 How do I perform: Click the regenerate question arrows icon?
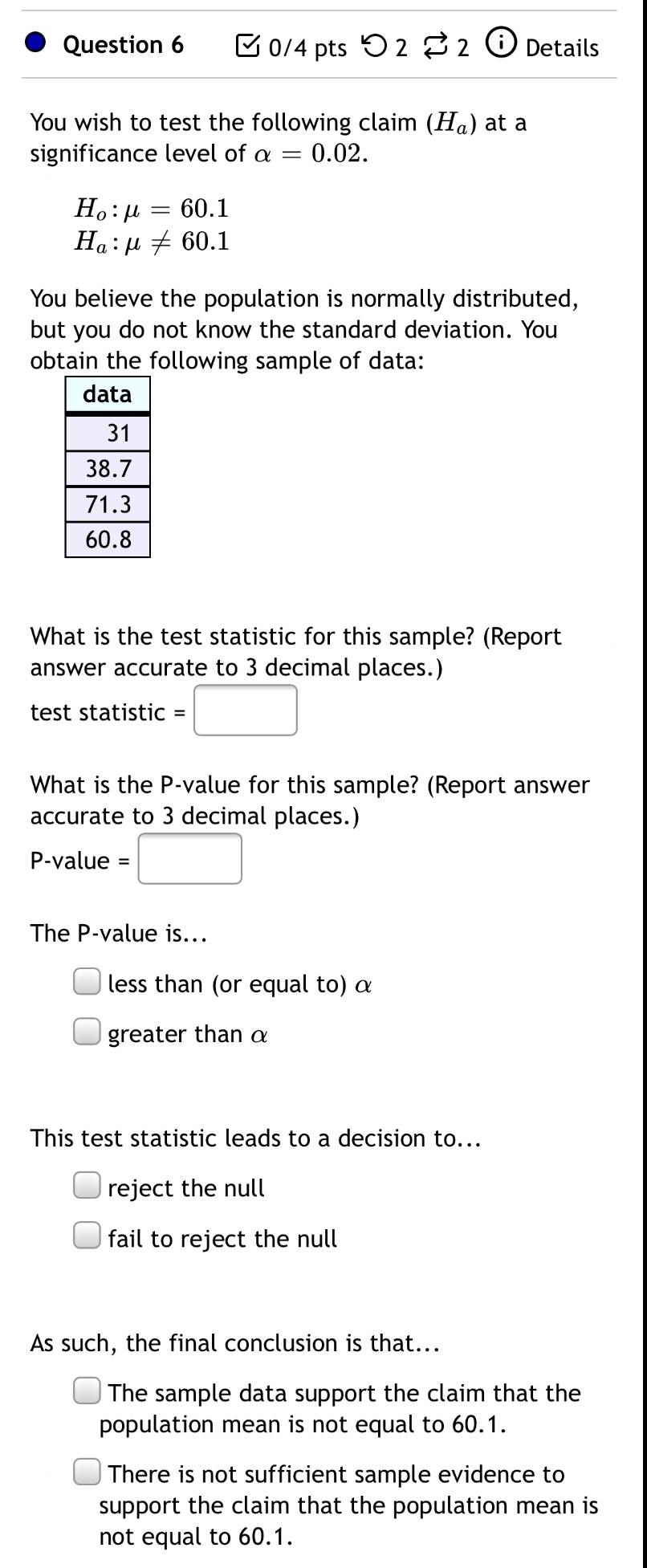[434, 47]
